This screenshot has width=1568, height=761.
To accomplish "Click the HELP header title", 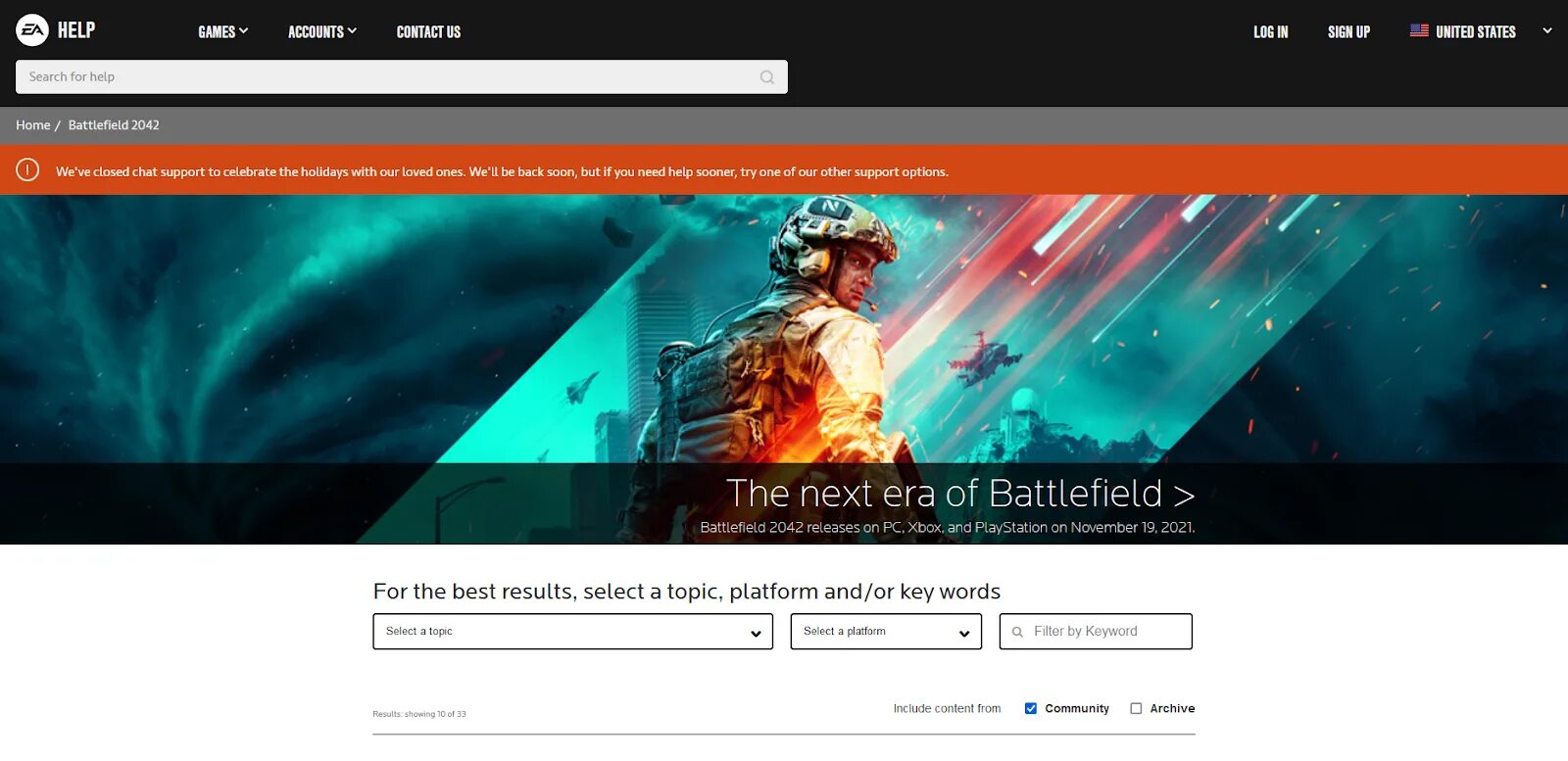I will pyautogui.click(x=76, y=30).
